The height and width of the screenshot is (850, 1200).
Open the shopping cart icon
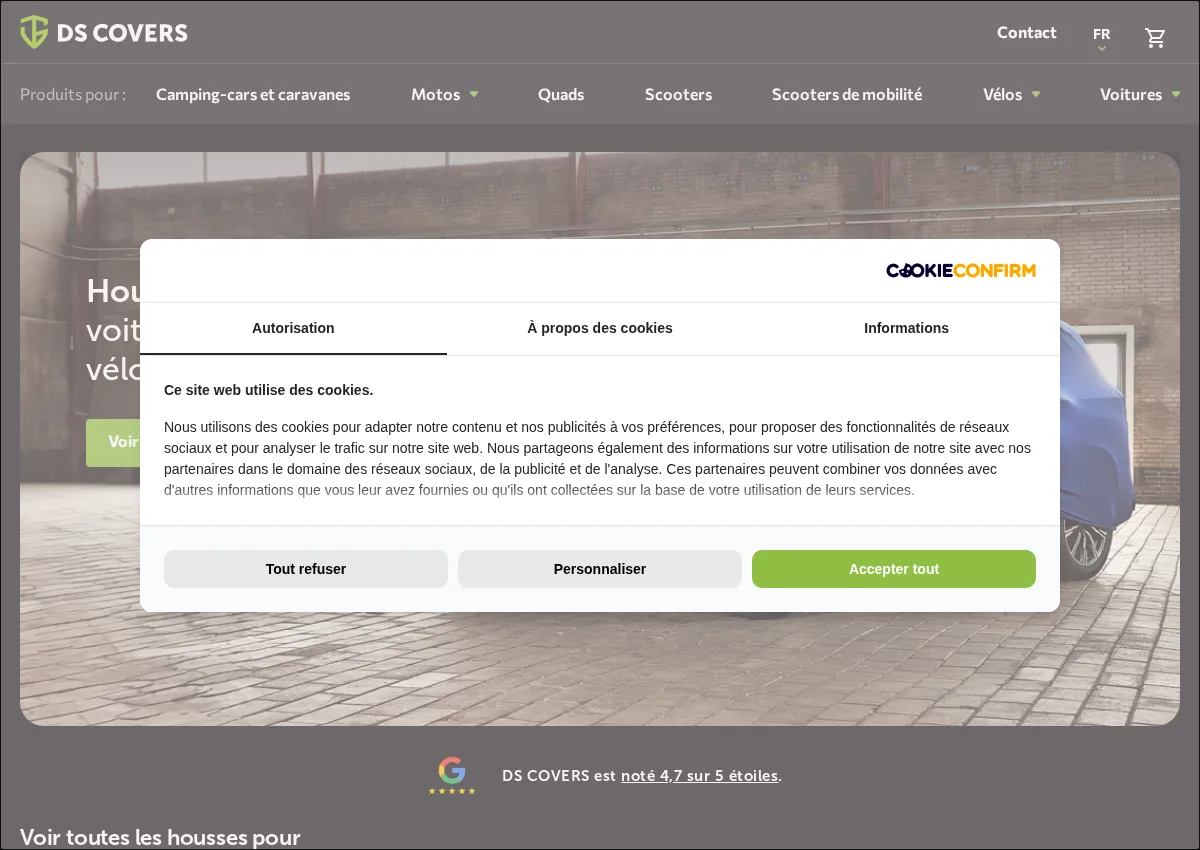(x=1155, y=38)
